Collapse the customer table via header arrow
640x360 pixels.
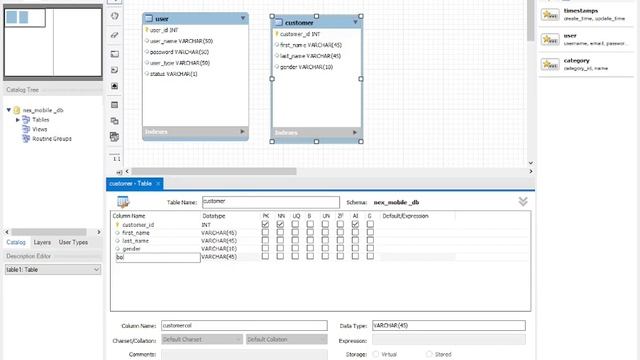(355, 22)
